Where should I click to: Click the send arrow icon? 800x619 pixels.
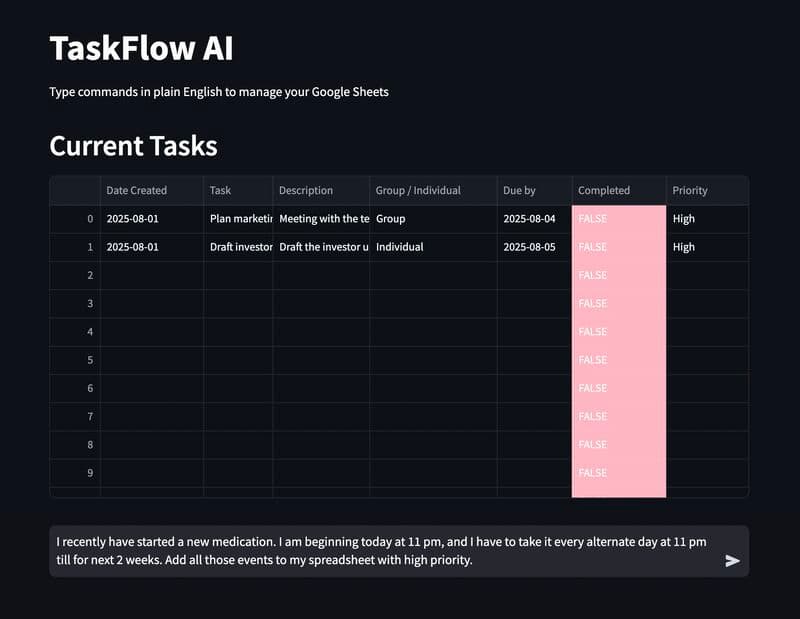(732, 561)
